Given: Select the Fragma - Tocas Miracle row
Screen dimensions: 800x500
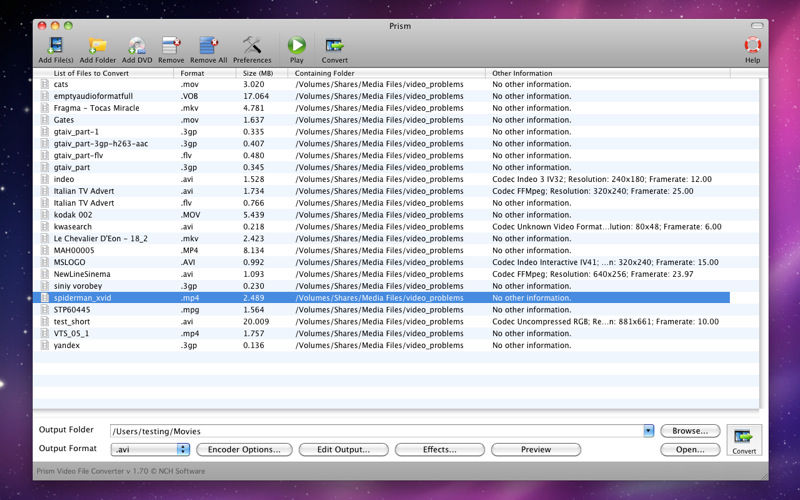Looking at the screenshot, I should 382,108.
